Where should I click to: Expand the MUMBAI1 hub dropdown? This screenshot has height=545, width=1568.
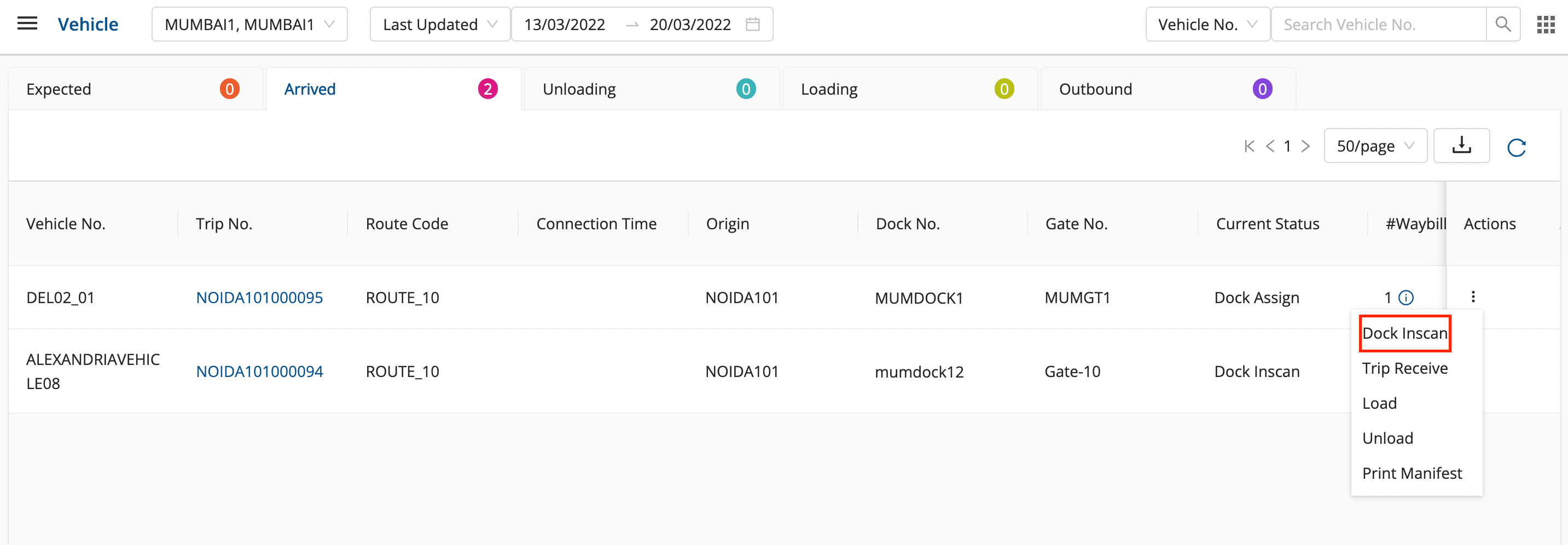[249, 25]
